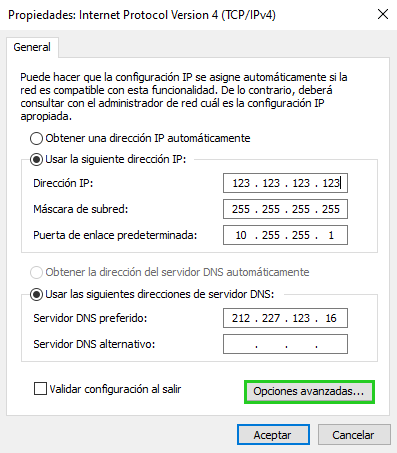
Task: Switch to the General tab
Action: [32, 47]
